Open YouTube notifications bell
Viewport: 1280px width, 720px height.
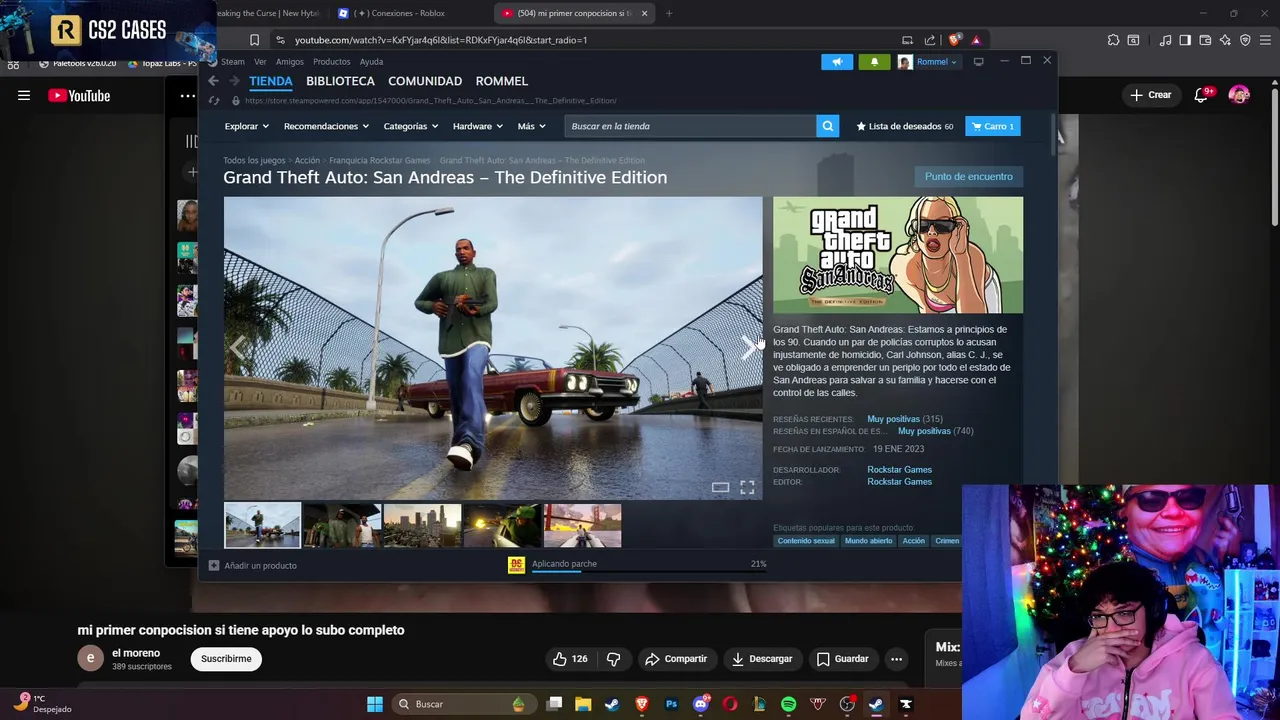point(1201,96)
